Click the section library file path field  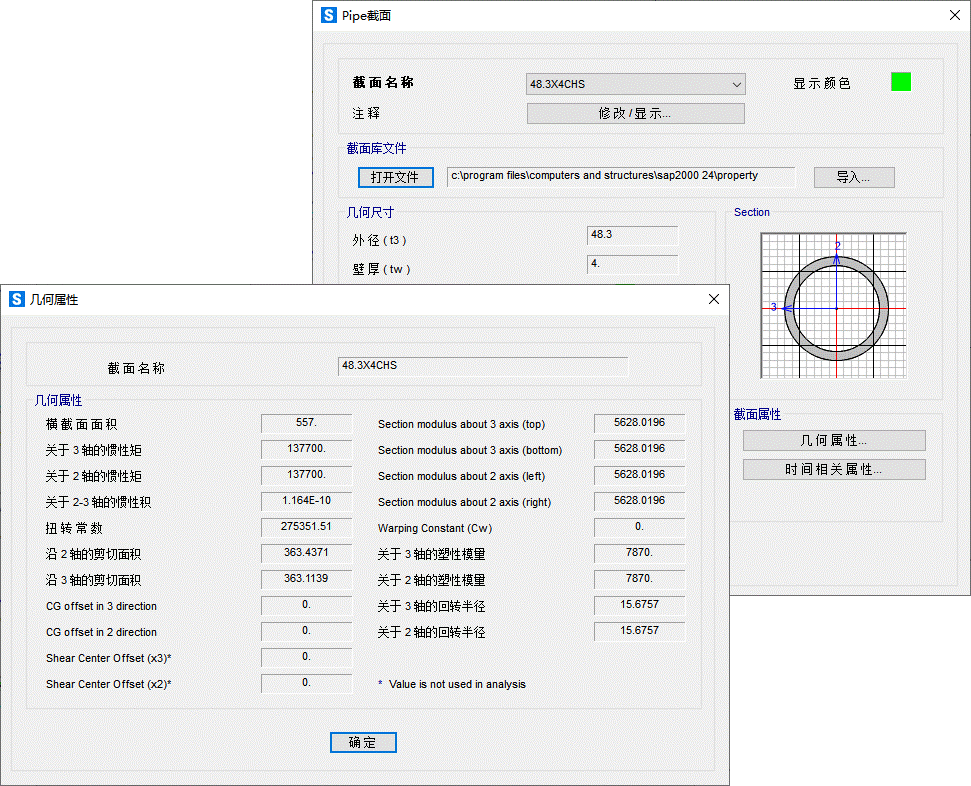tap(620, 176)
